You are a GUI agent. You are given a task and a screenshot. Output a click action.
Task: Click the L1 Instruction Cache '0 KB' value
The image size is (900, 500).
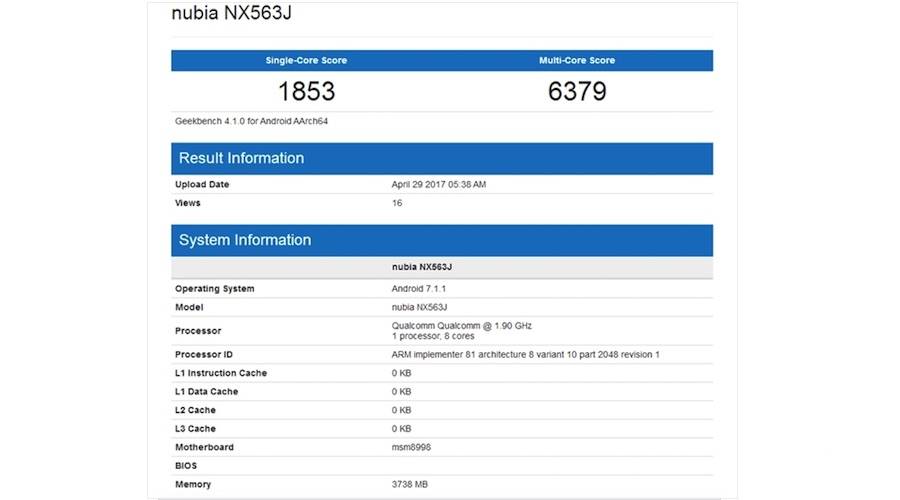(x=401, y=373)
